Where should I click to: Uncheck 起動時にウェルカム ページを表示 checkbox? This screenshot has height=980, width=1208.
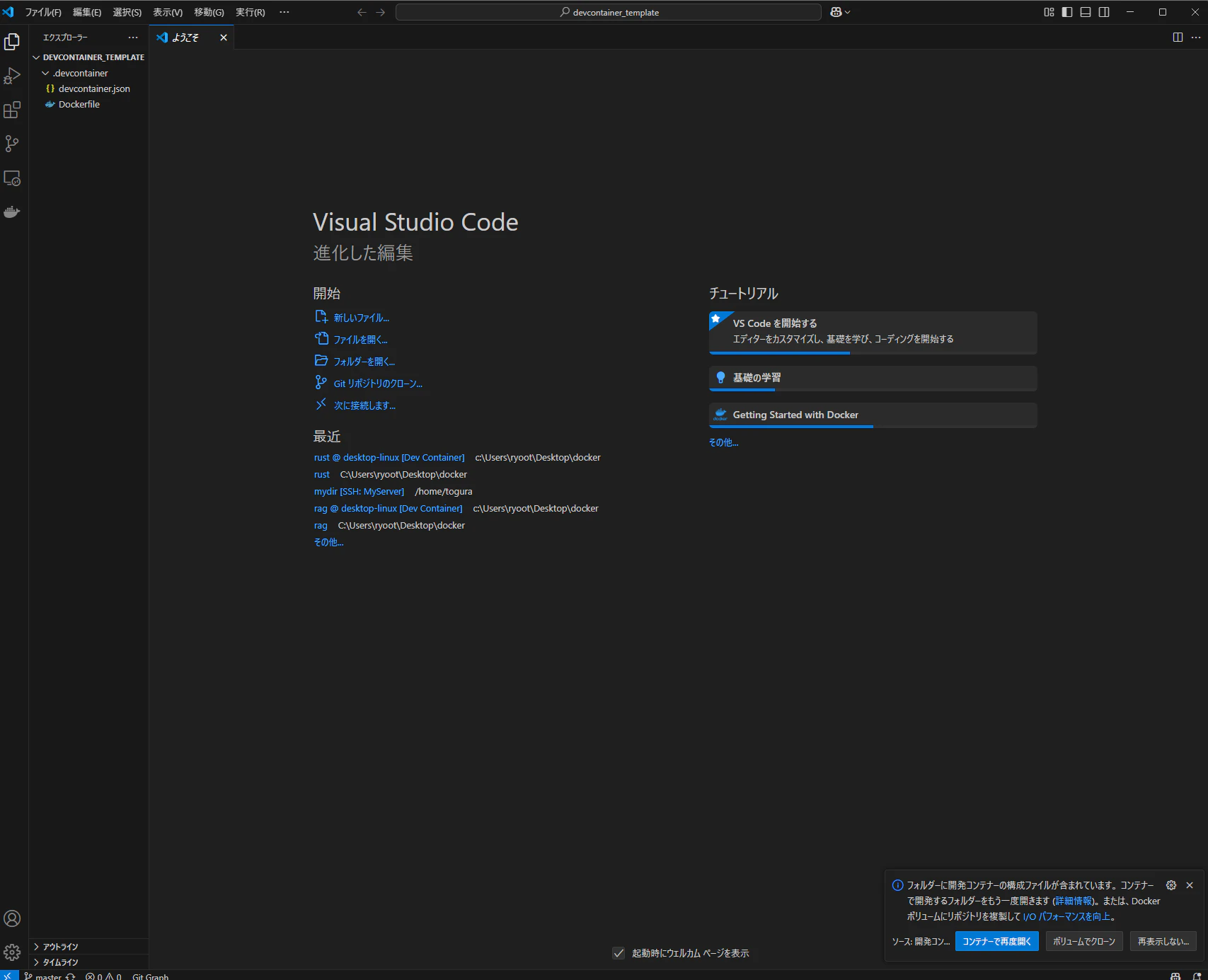click(x=619, y=953)
